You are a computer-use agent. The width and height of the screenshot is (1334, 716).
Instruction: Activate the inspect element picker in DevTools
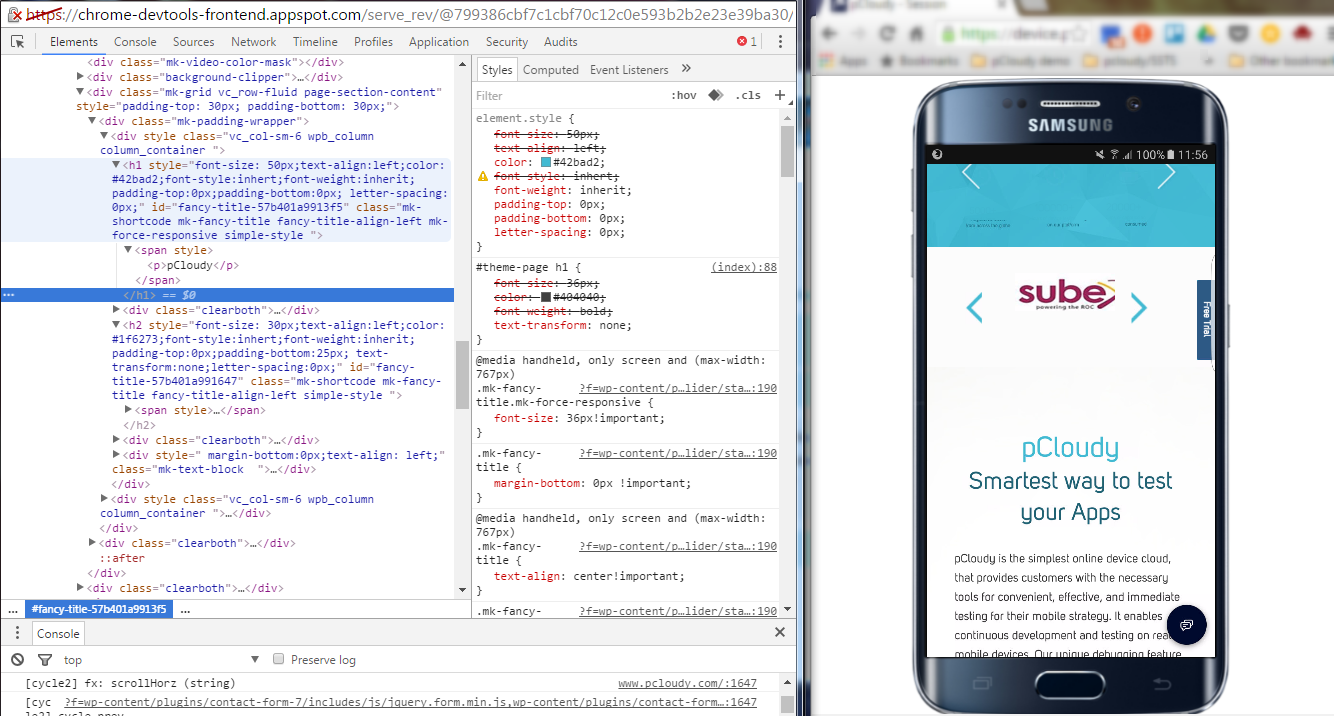[x=18, y=42]
